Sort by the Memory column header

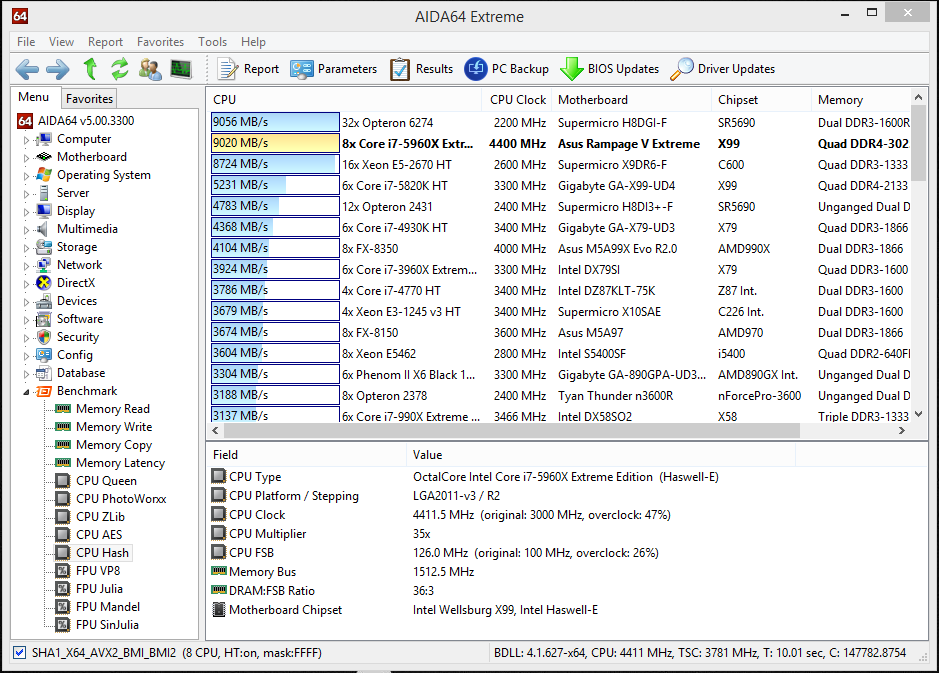(861, 100)
